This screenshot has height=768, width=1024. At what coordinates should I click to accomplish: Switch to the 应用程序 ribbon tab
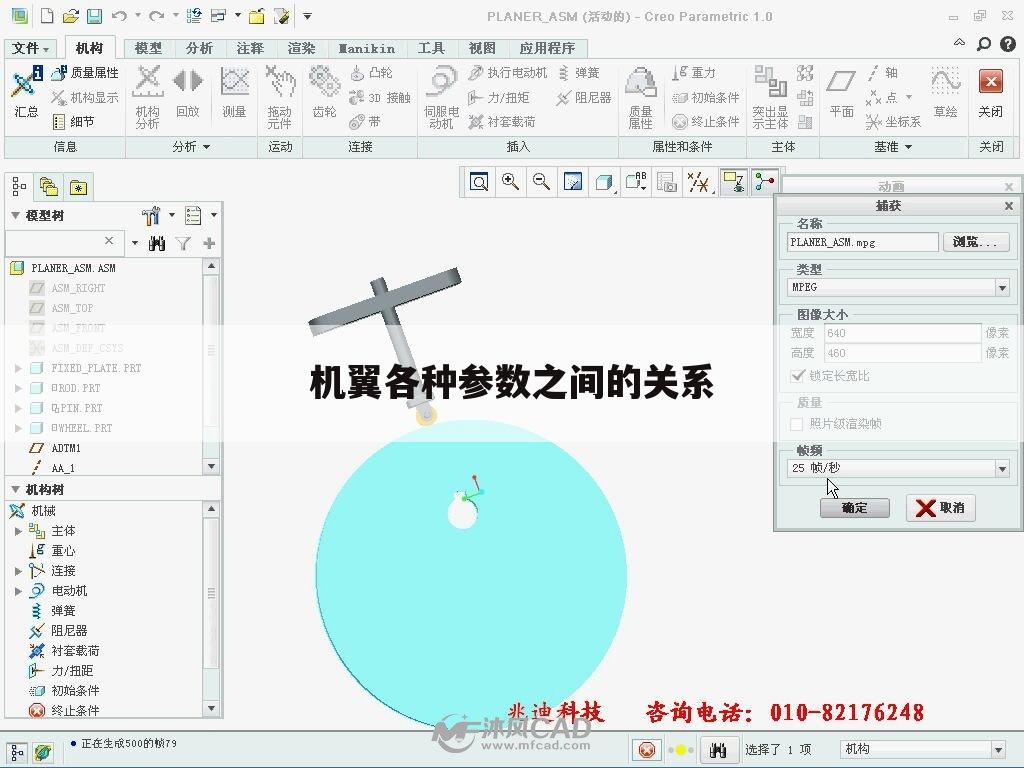547,48
